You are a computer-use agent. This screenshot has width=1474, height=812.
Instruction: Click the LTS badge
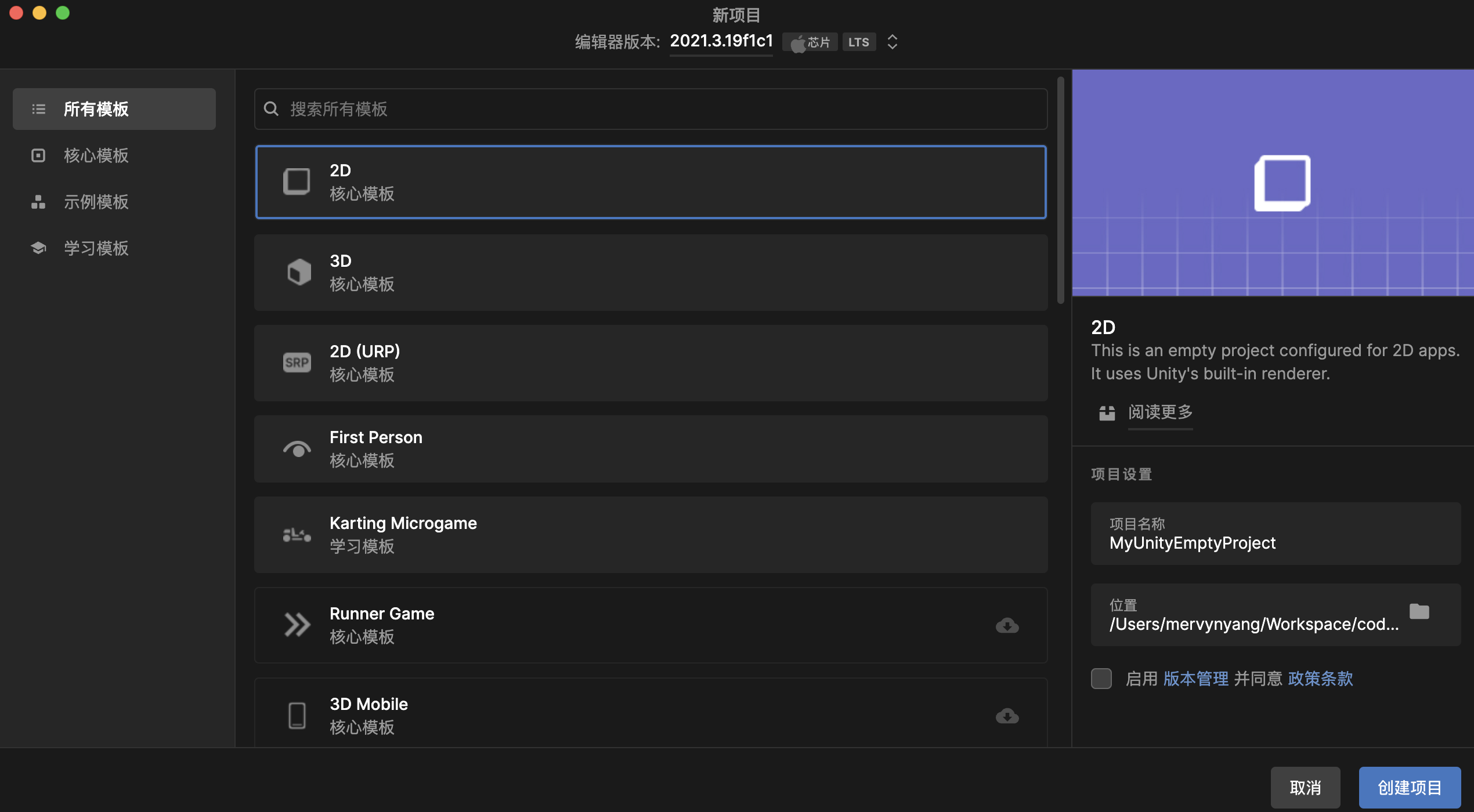(x=858, y=42)
